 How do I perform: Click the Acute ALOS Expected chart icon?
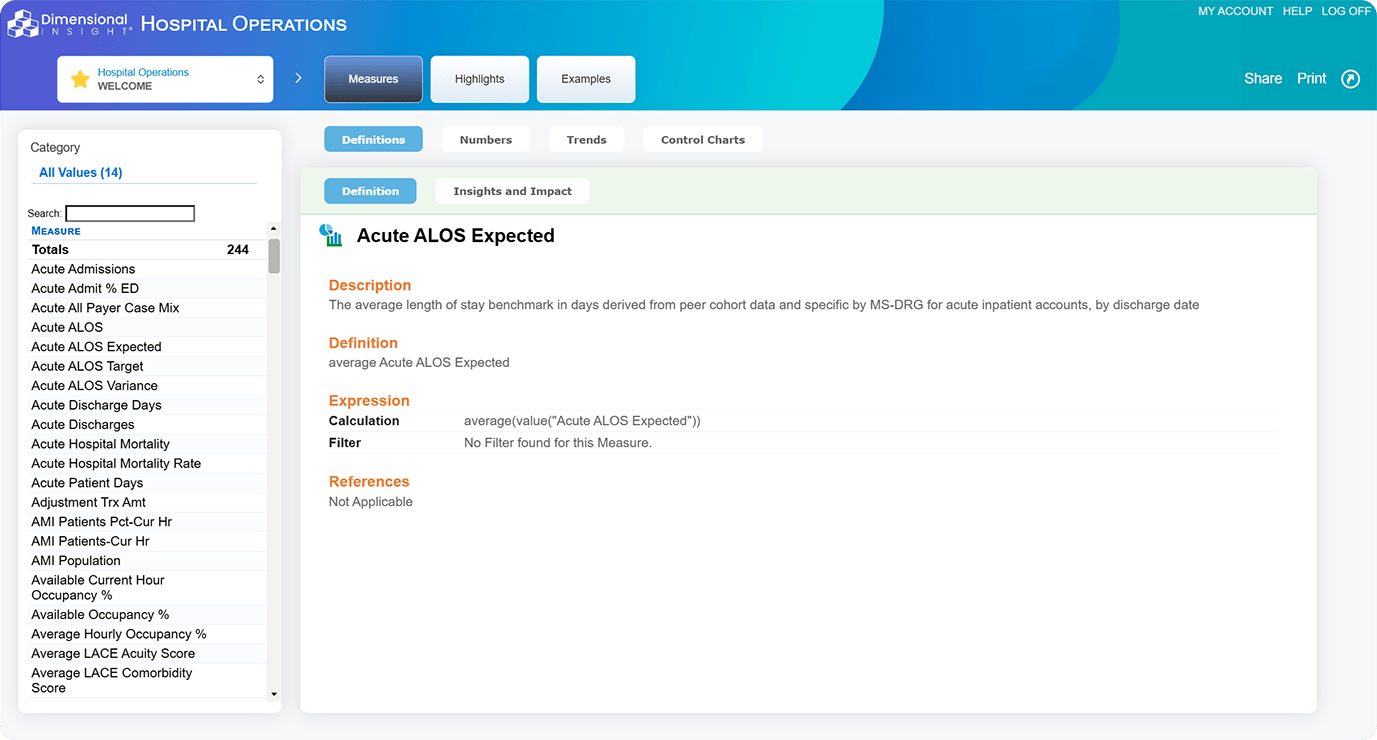coord(331,236)
